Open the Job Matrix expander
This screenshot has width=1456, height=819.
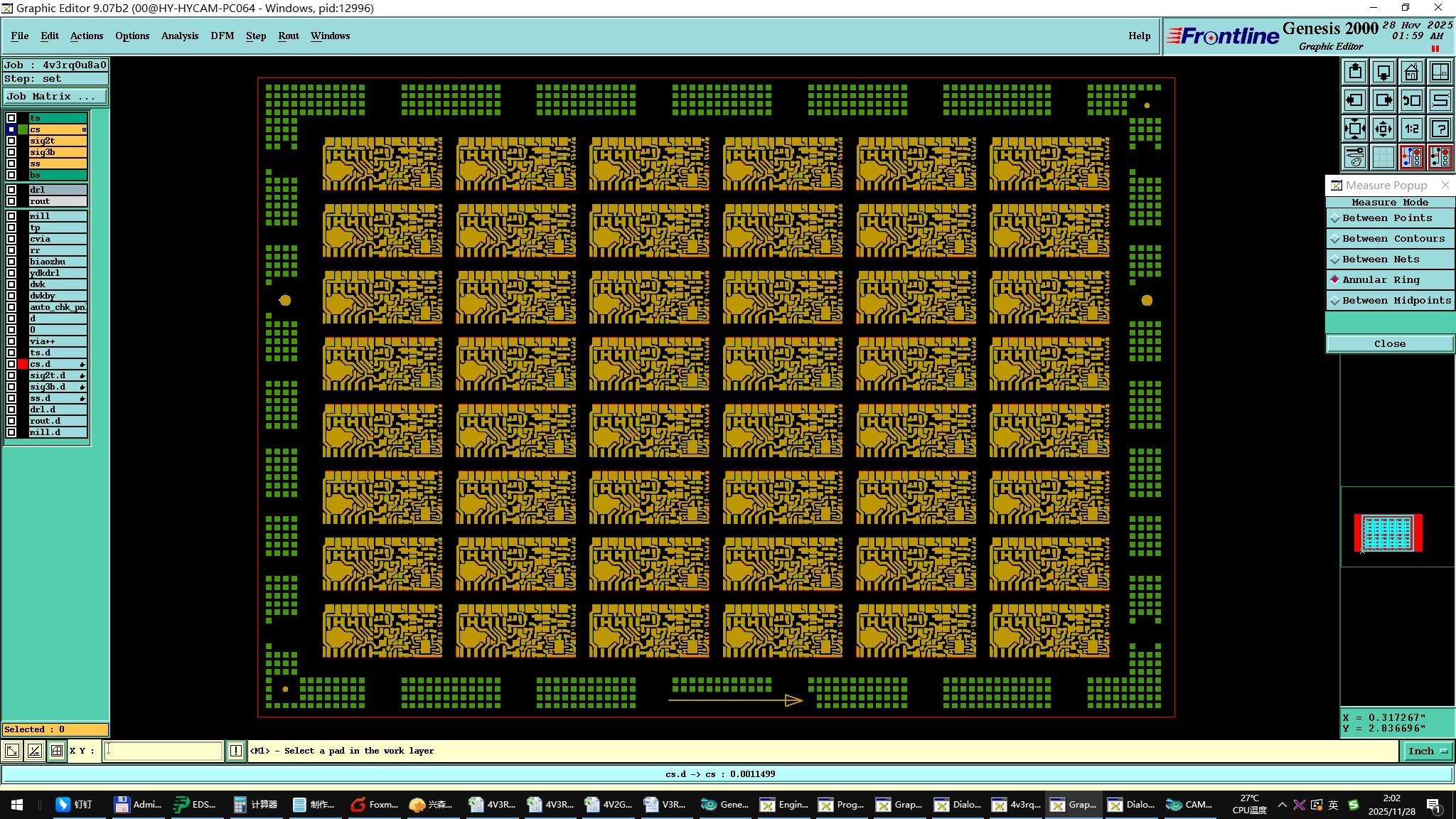pos(55,96)
